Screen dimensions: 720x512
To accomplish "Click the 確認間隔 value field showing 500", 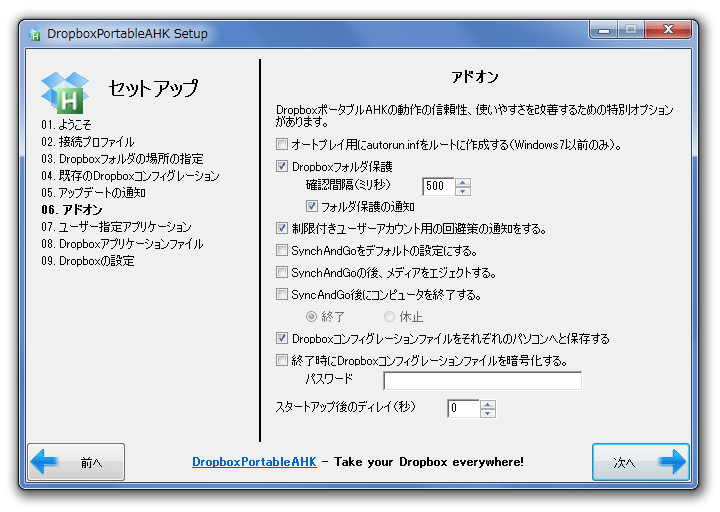I will pos(439,186).
